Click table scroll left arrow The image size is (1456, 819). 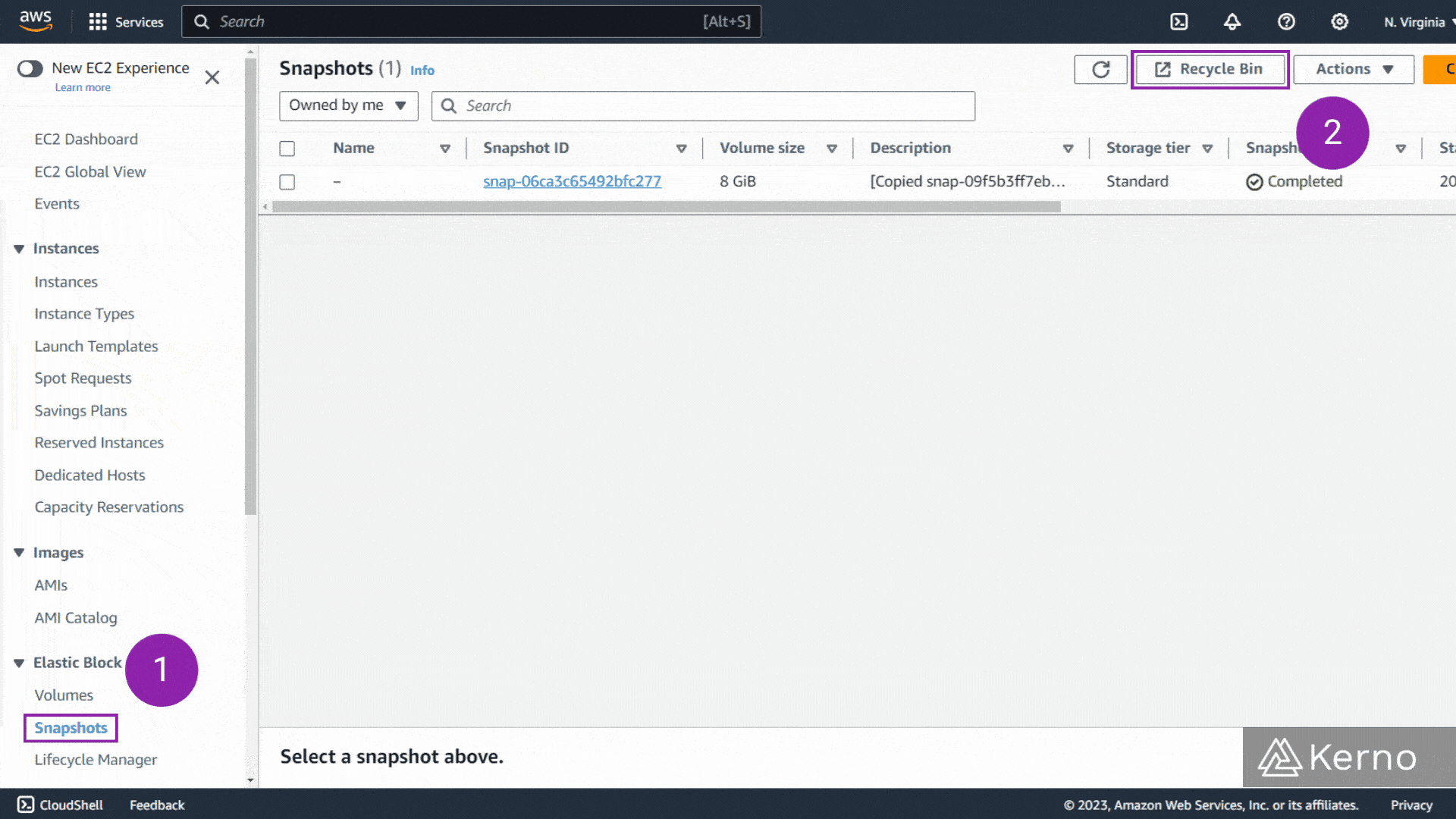tap(265, 207)
